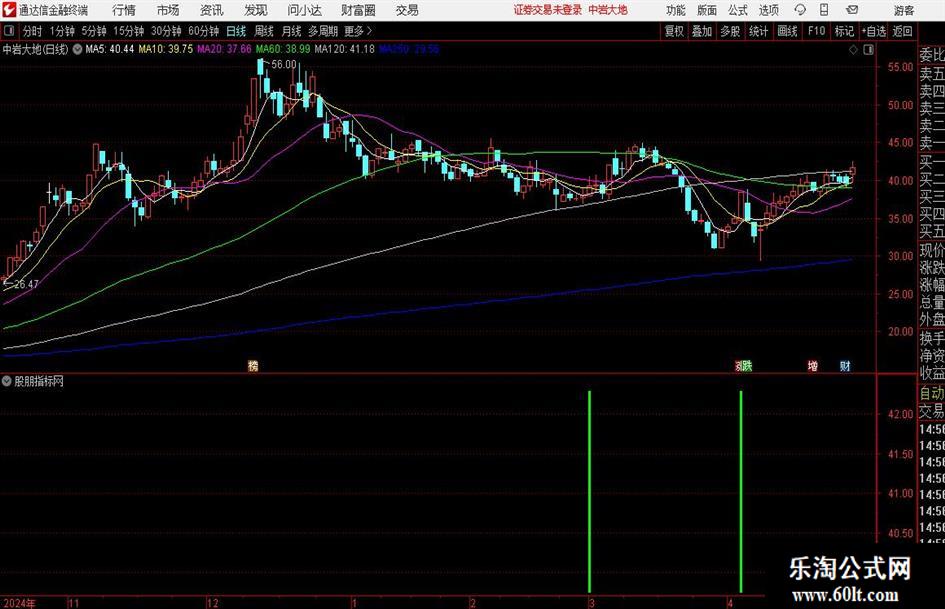Click the MA10: 39.75 indicator value
Screen dimensions: 945x609
coord(166,49)
